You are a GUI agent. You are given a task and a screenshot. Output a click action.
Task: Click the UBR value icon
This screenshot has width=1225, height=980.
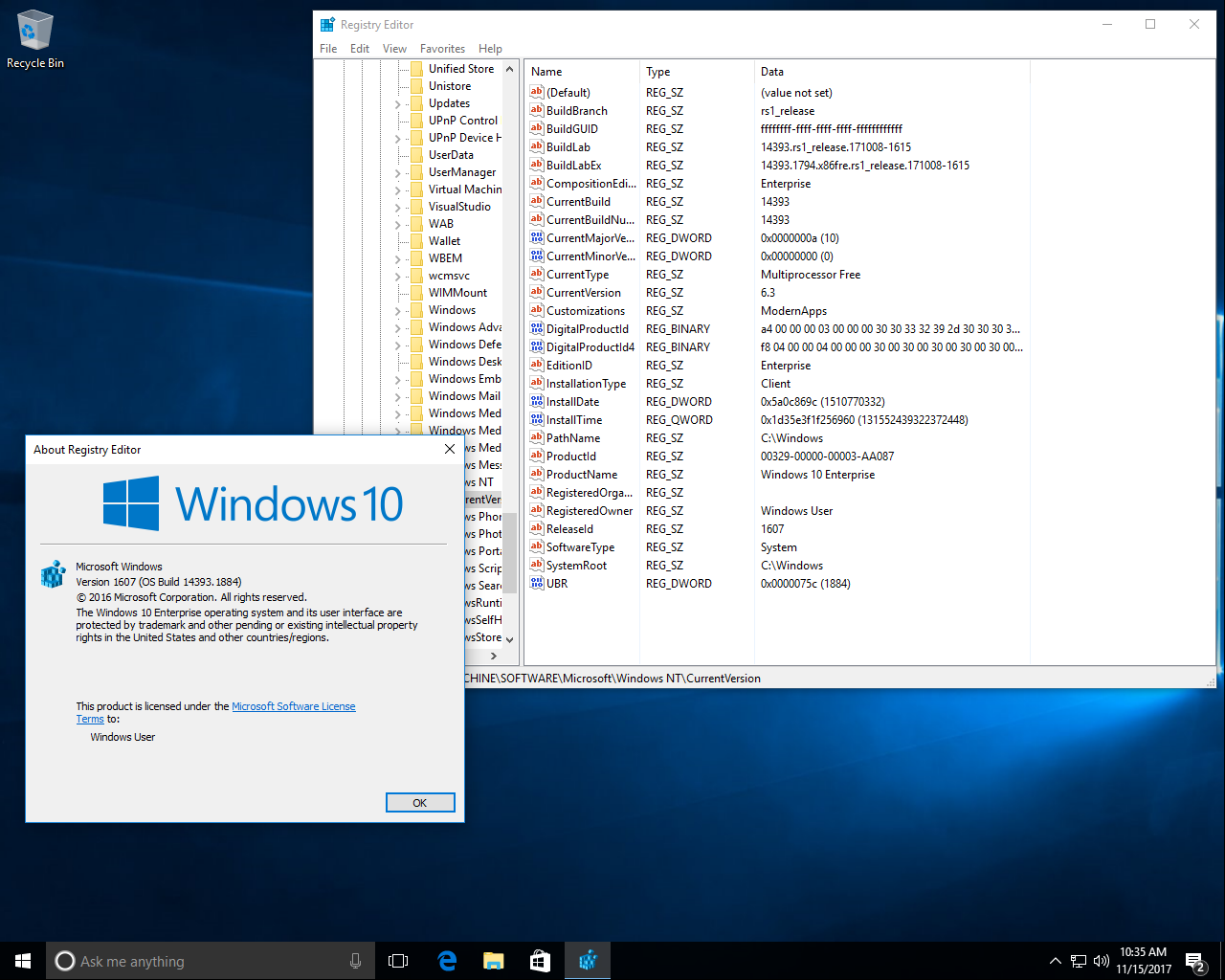coord(537,583)
